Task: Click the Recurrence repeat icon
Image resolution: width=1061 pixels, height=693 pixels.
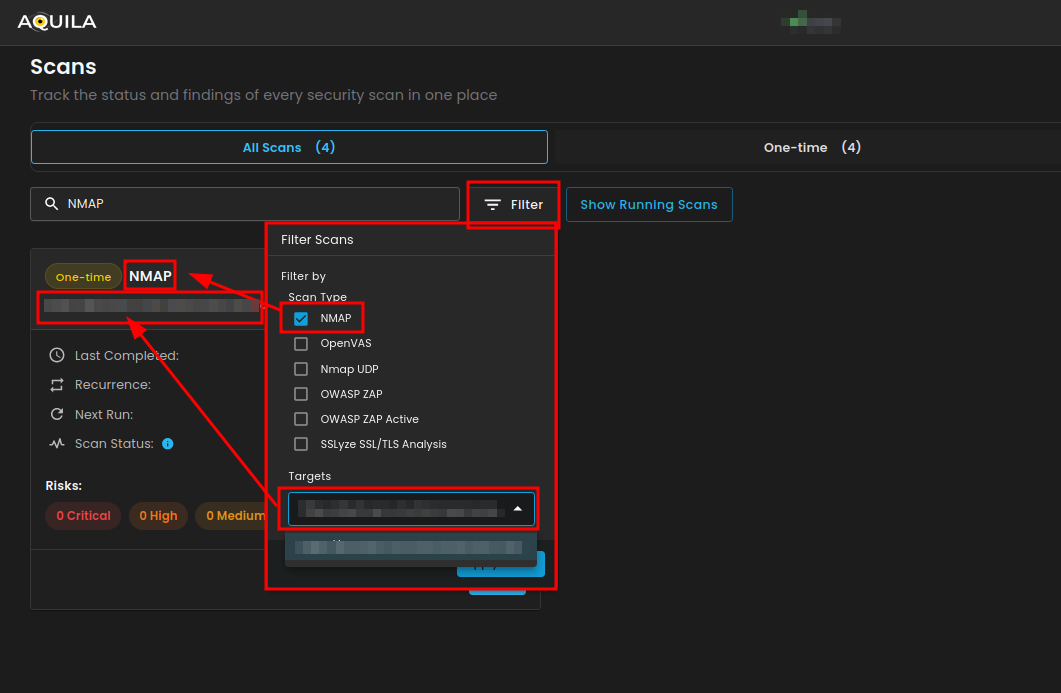Action: coord(57,384)
